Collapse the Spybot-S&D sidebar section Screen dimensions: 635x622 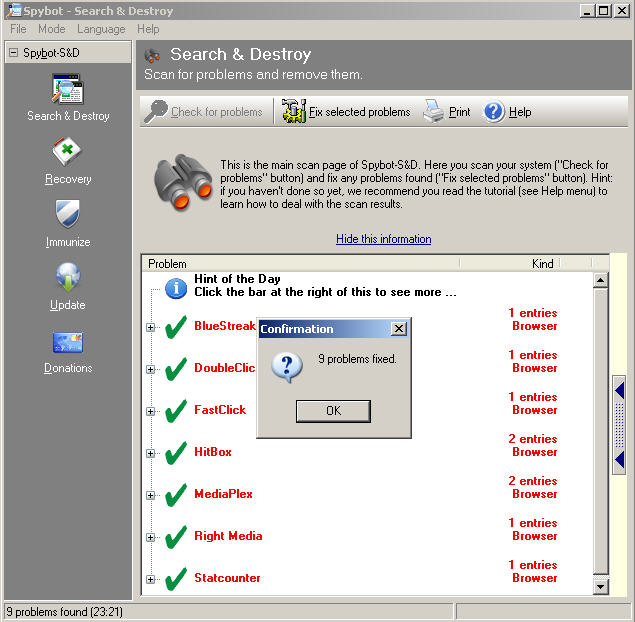pos(13,53)
